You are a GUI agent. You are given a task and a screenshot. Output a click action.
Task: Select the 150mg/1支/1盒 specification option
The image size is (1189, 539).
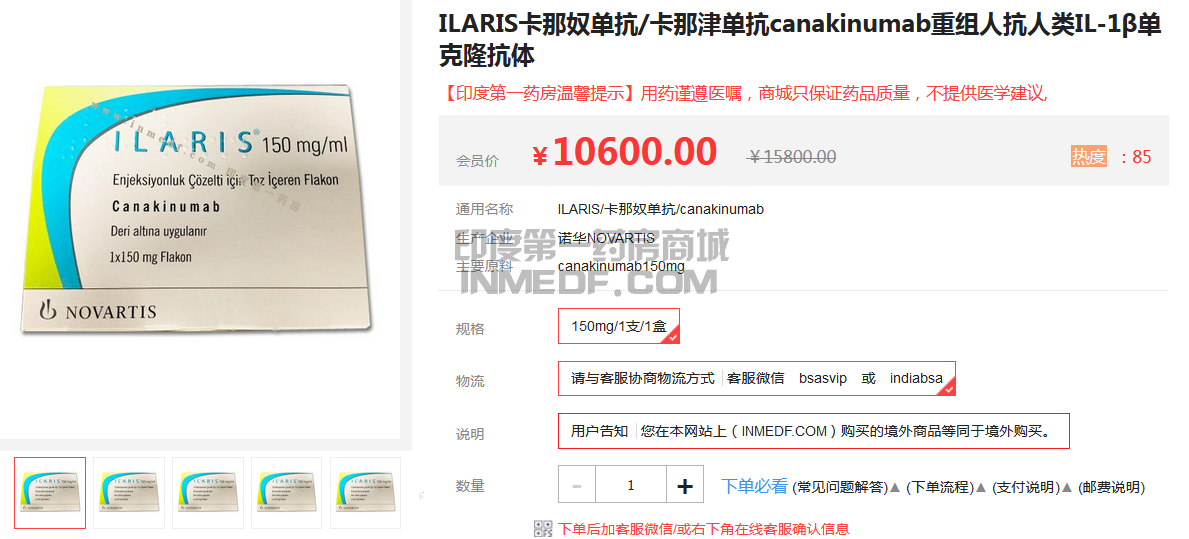[x=619, y=326]
